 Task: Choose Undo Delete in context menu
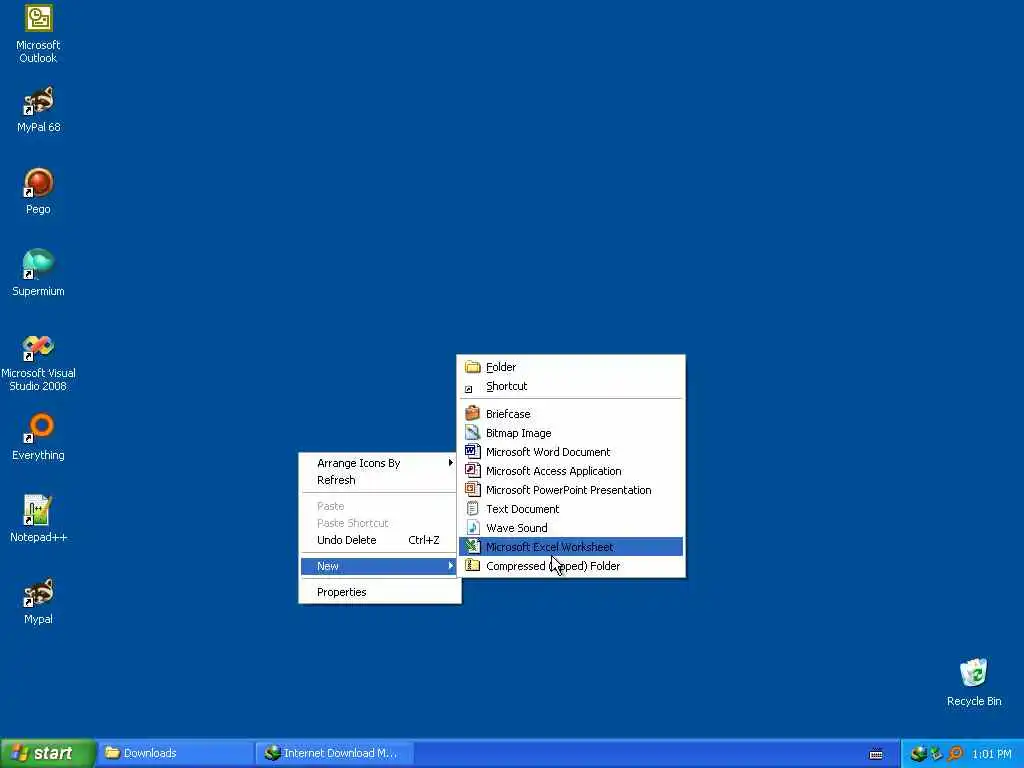click(379, 540)
